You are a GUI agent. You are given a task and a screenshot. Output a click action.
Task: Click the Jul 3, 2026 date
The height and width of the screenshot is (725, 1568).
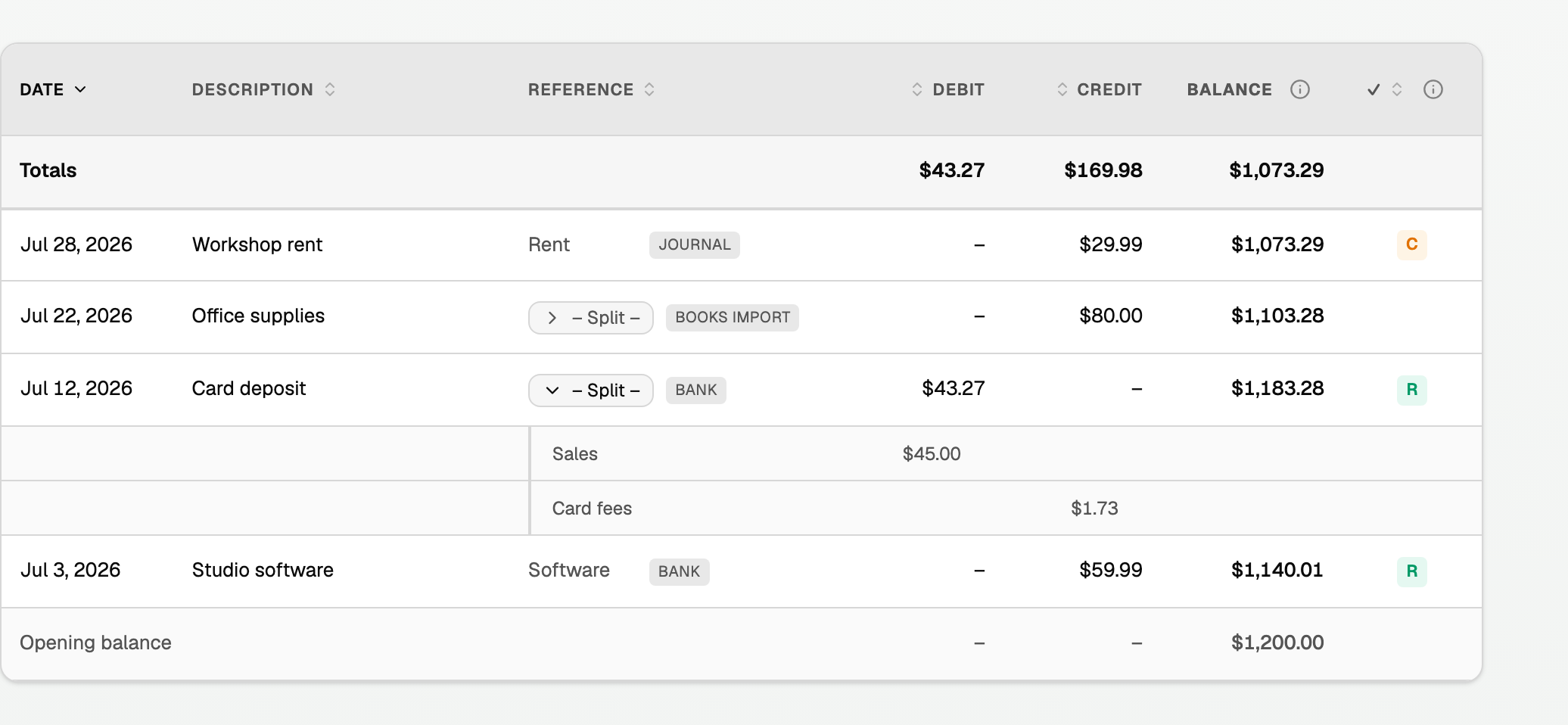pyautogui.click(x=70, y=570)
